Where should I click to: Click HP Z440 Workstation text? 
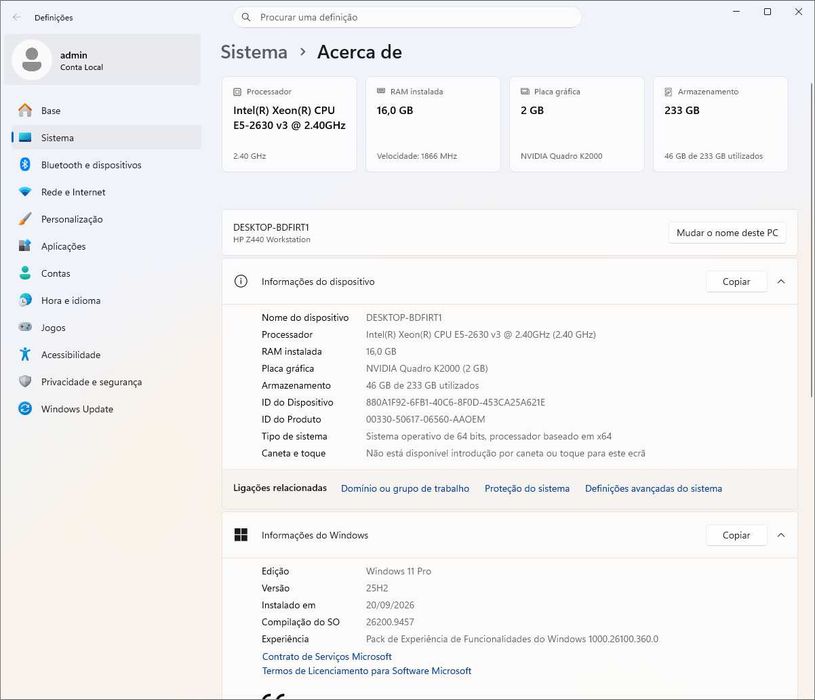coord(271,239)
